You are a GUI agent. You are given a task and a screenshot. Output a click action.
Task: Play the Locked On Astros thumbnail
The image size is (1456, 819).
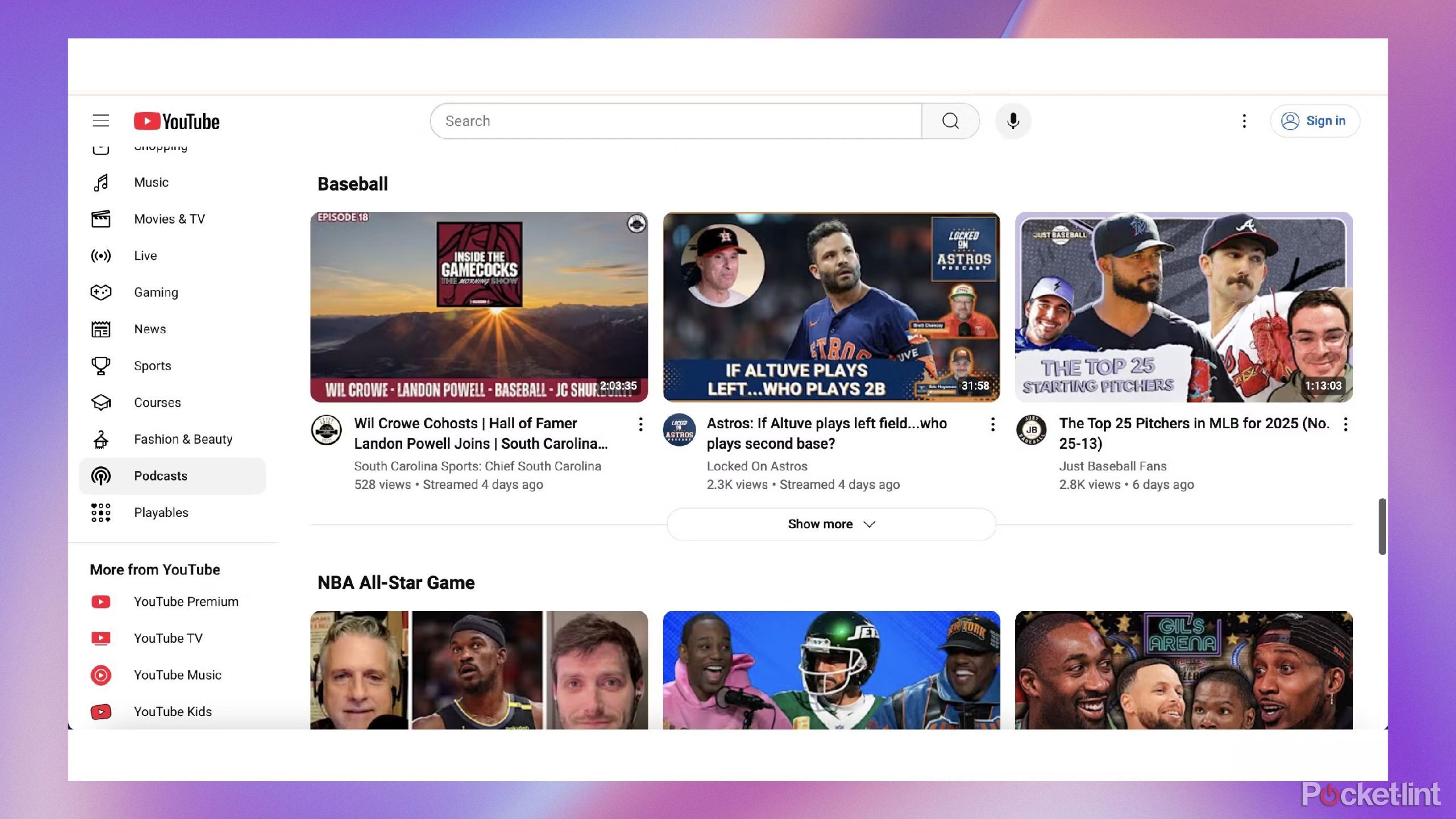tap(831, 307)
